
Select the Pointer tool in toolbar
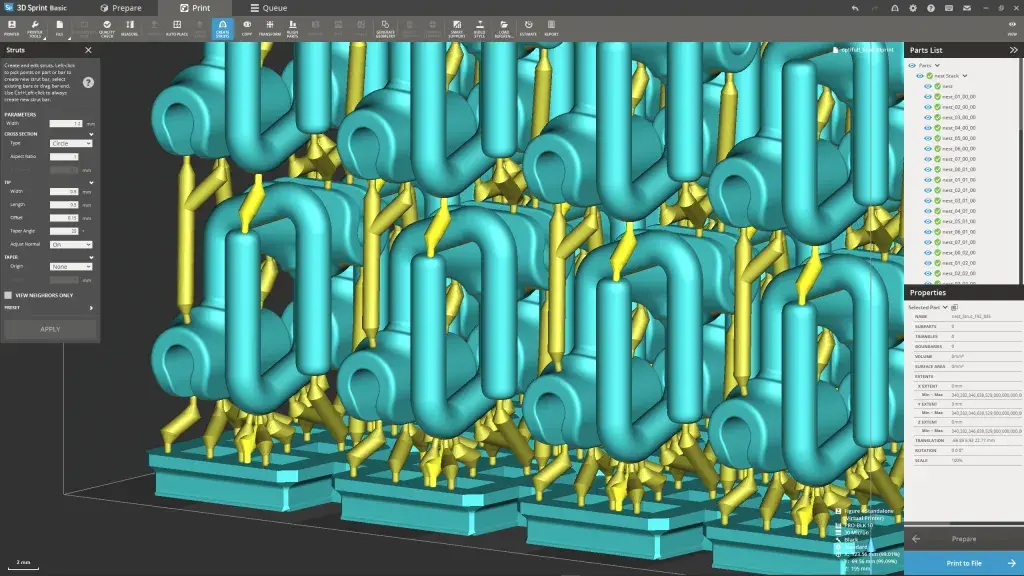click(x=14, y=26)
